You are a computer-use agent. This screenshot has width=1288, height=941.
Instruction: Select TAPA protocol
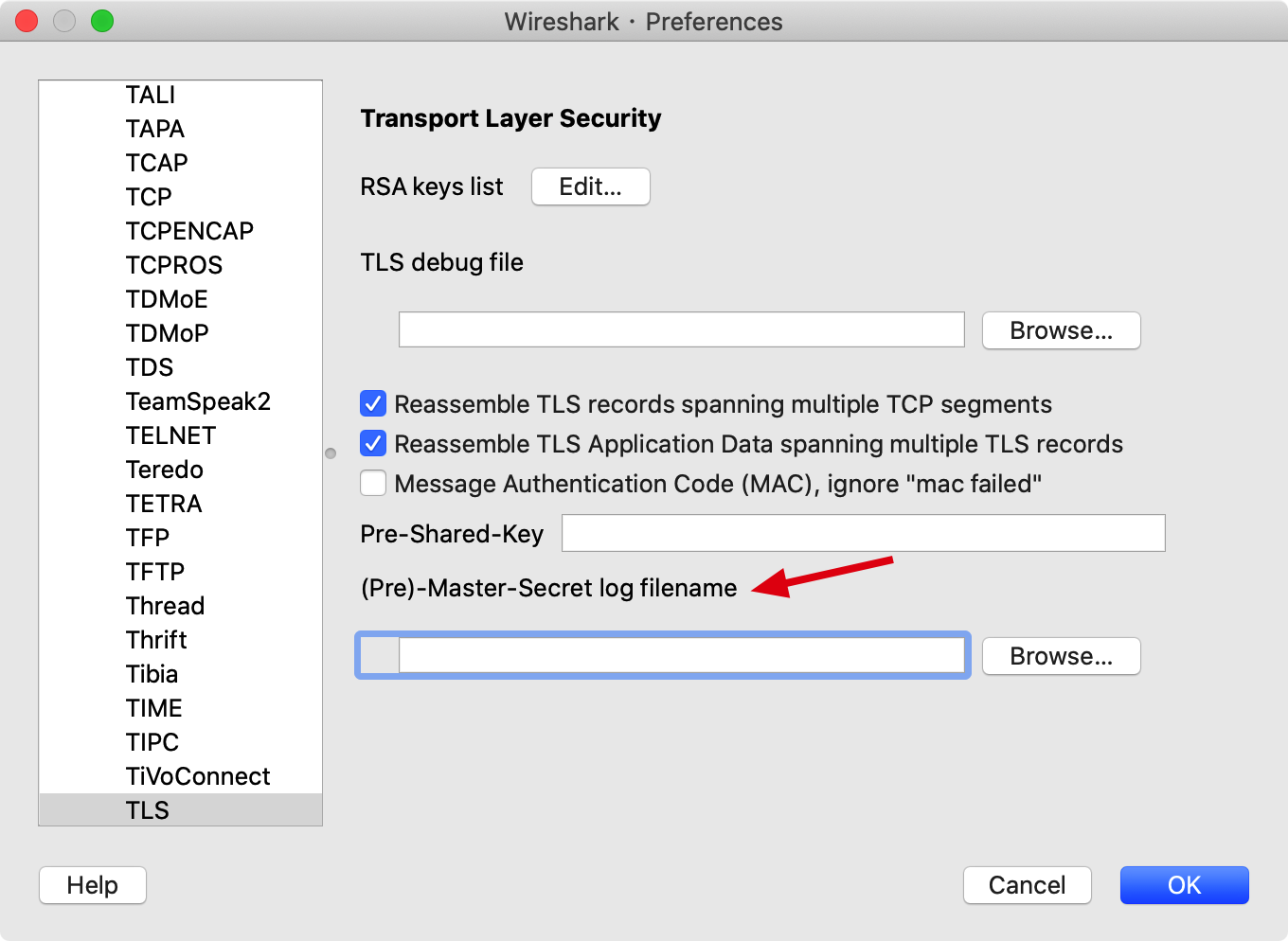[x=180, y=129]
